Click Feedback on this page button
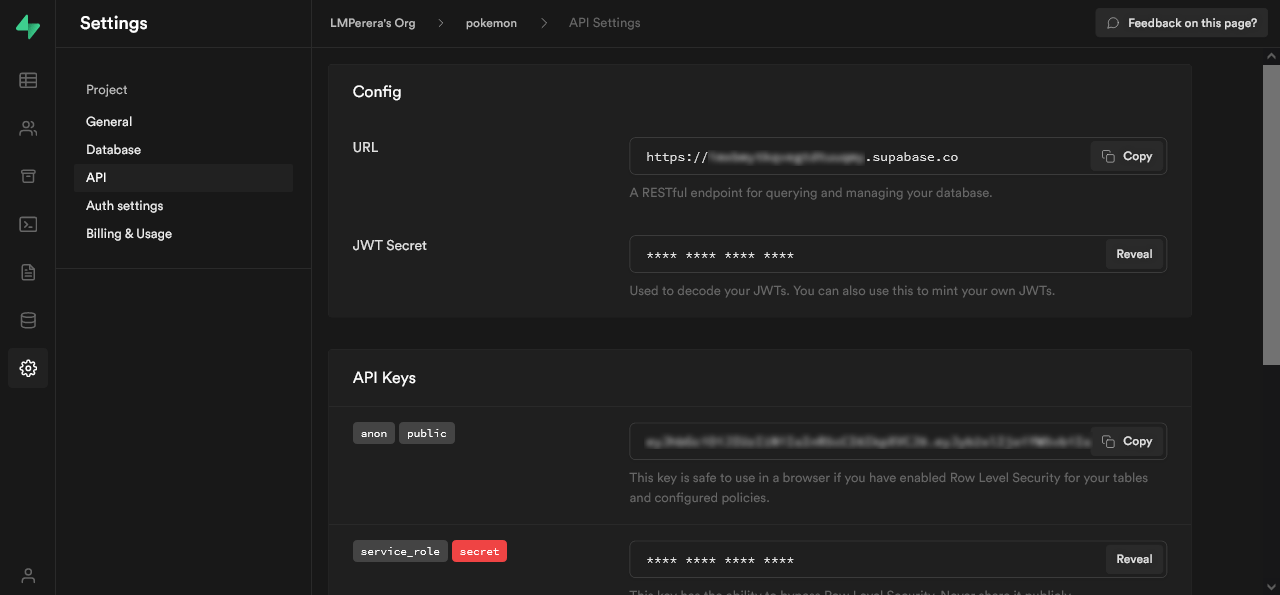 (x=1182, y=23)
